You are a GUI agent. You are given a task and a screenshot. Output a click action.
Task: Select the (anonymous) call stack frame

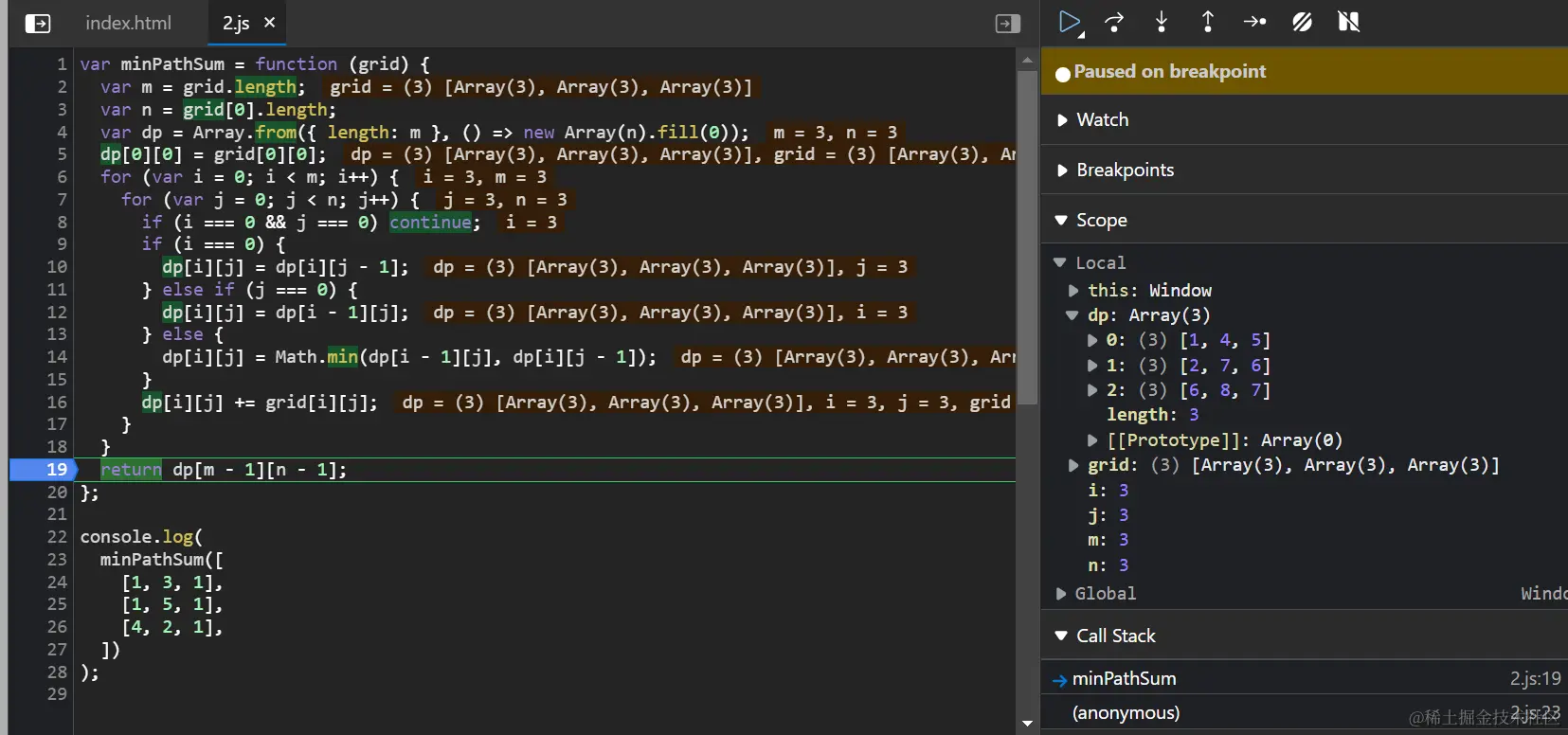(x=1304, y=712)
